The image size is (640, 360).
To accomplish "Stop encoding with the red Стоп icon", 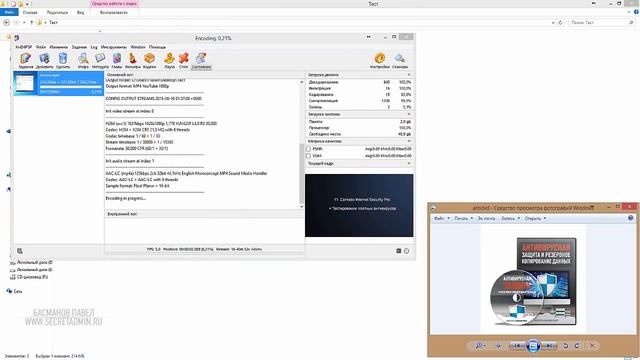I will point(184,60).
